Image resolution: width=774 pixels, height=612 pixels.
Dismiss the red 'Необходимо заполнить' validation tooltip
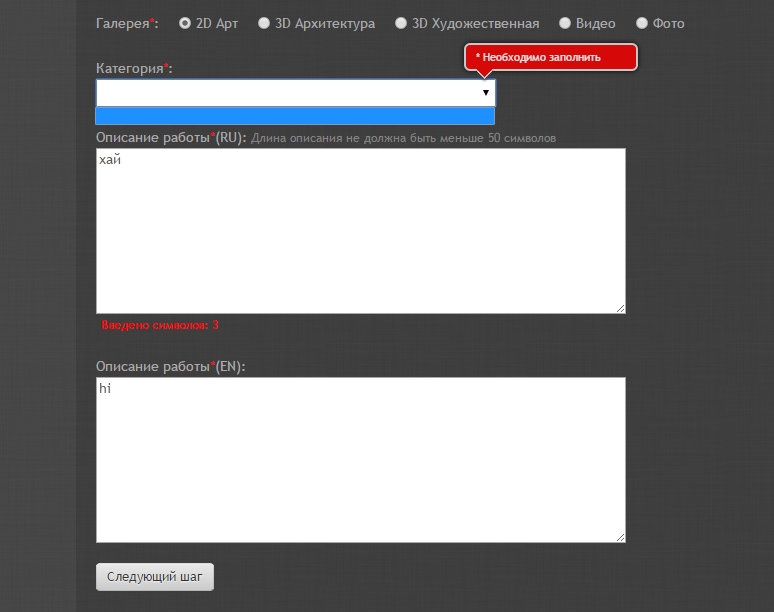(x=551, y=58)
